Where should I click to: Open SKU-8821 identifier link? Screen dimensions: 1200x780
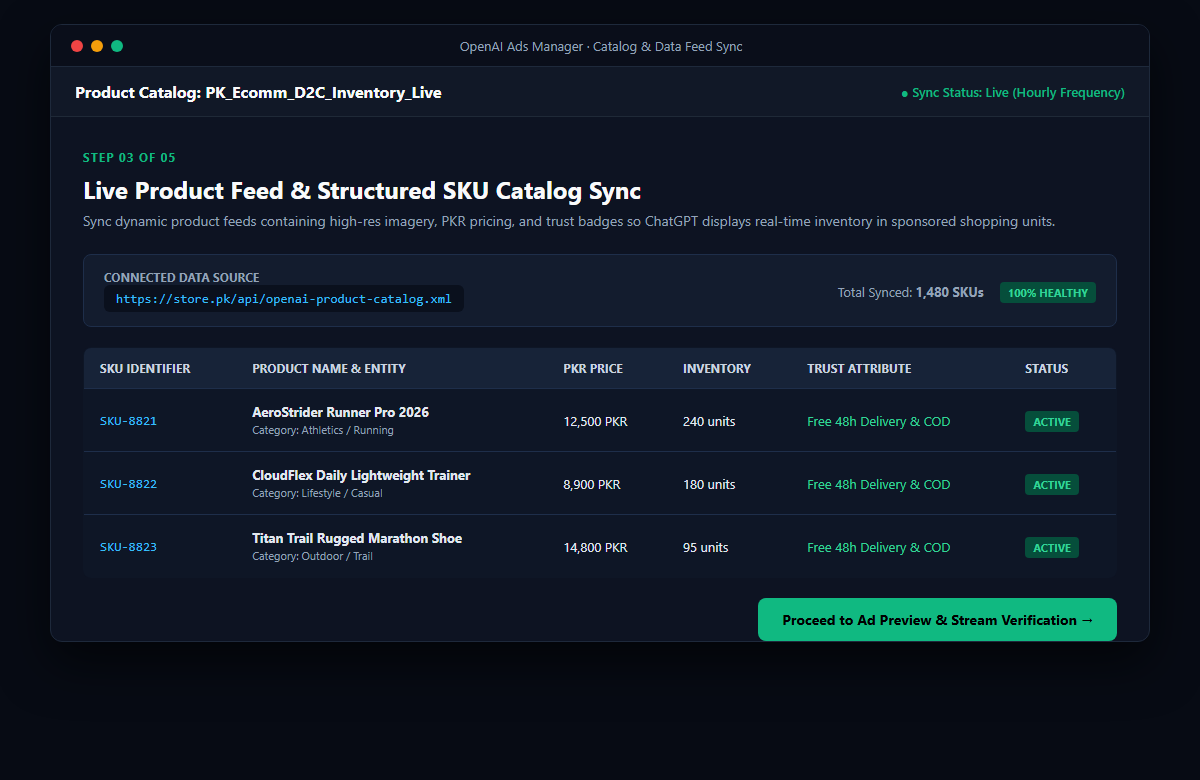click(x=128, y=421)
